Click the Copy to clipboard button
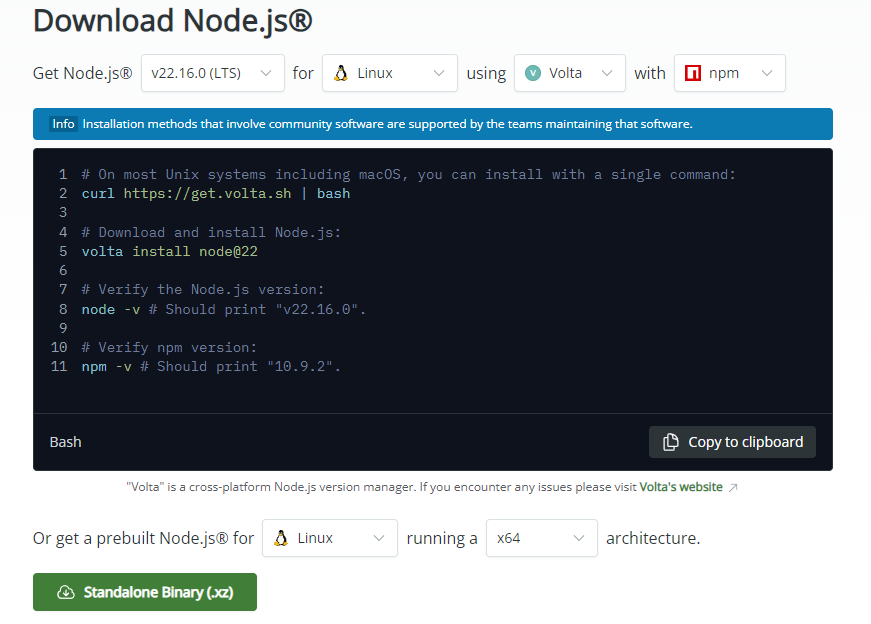Screen dimensions: 871x624 732,442
